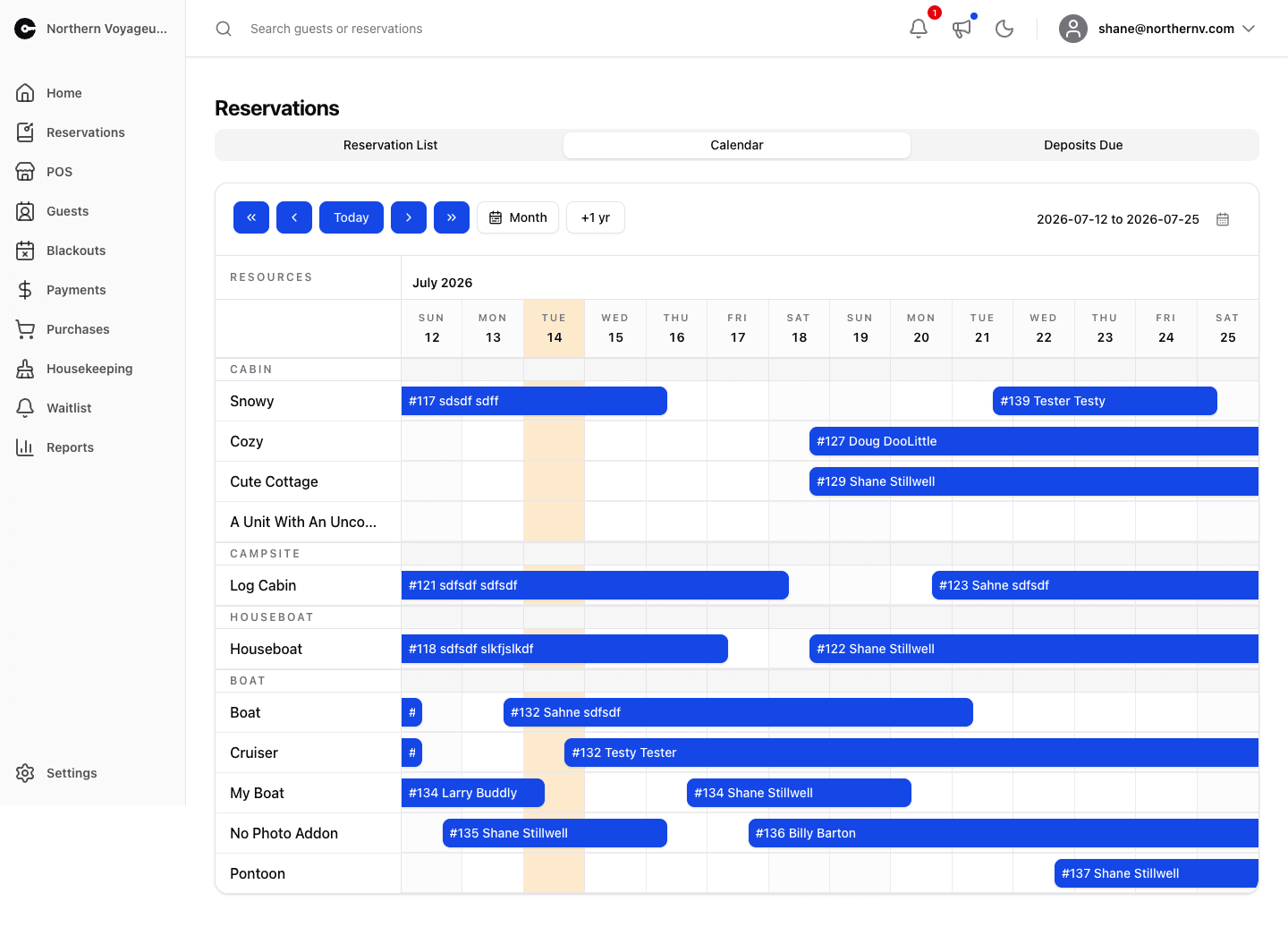
Task: Select the A Unit With An Unco... resource
Action: coord(303,522)
